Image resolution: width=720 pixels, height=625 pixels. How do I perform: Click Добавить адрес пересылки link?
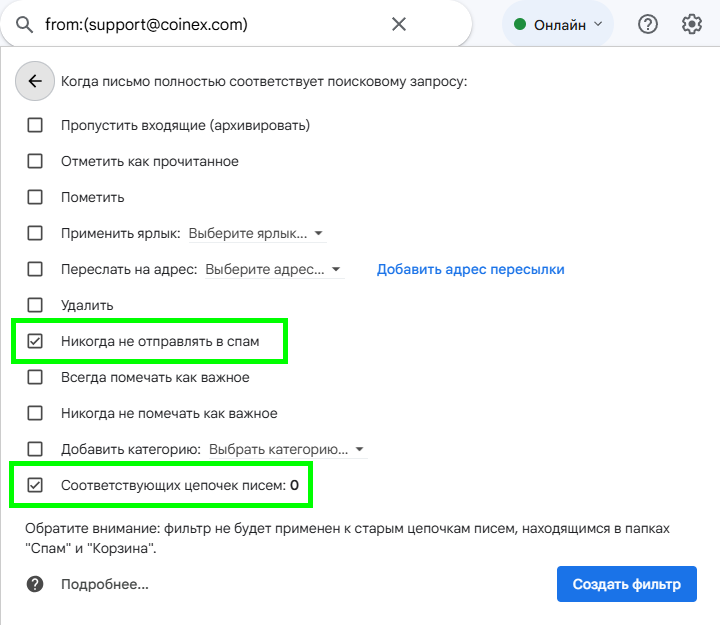point(470,269)
